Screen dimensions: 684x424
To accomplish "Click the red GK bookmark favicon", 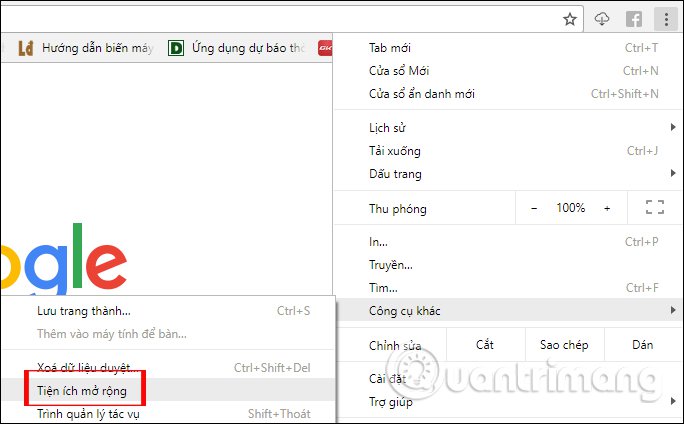I will click(x=325, y=48).
